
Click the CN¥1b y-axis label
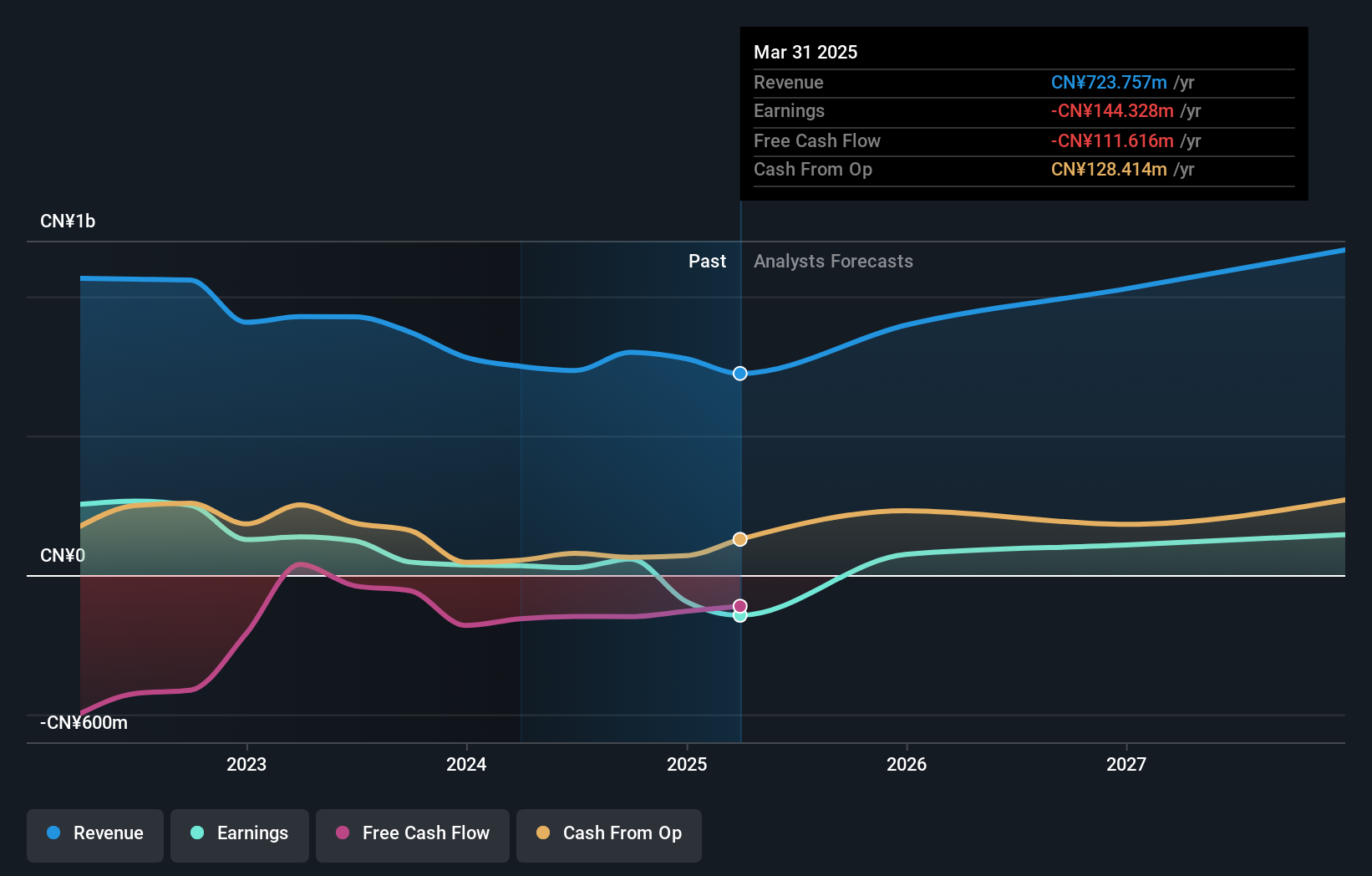tap(68, 222)
